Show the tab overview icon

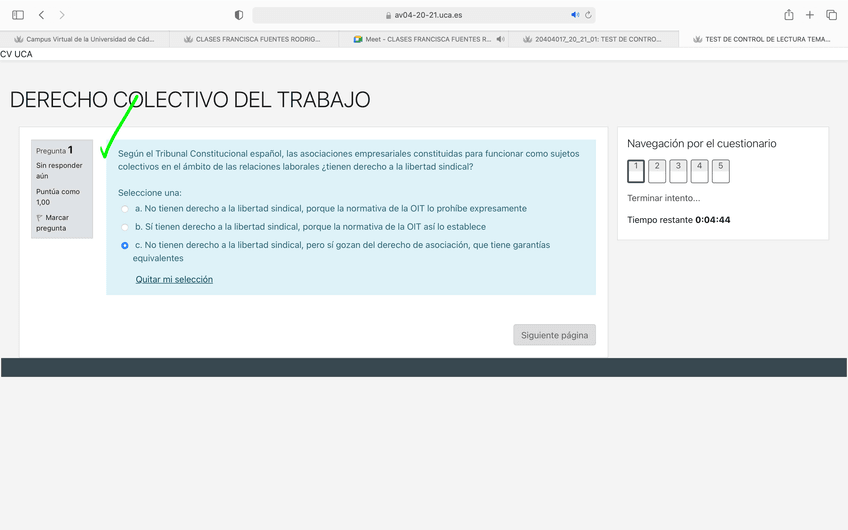[x=831, y=15]
